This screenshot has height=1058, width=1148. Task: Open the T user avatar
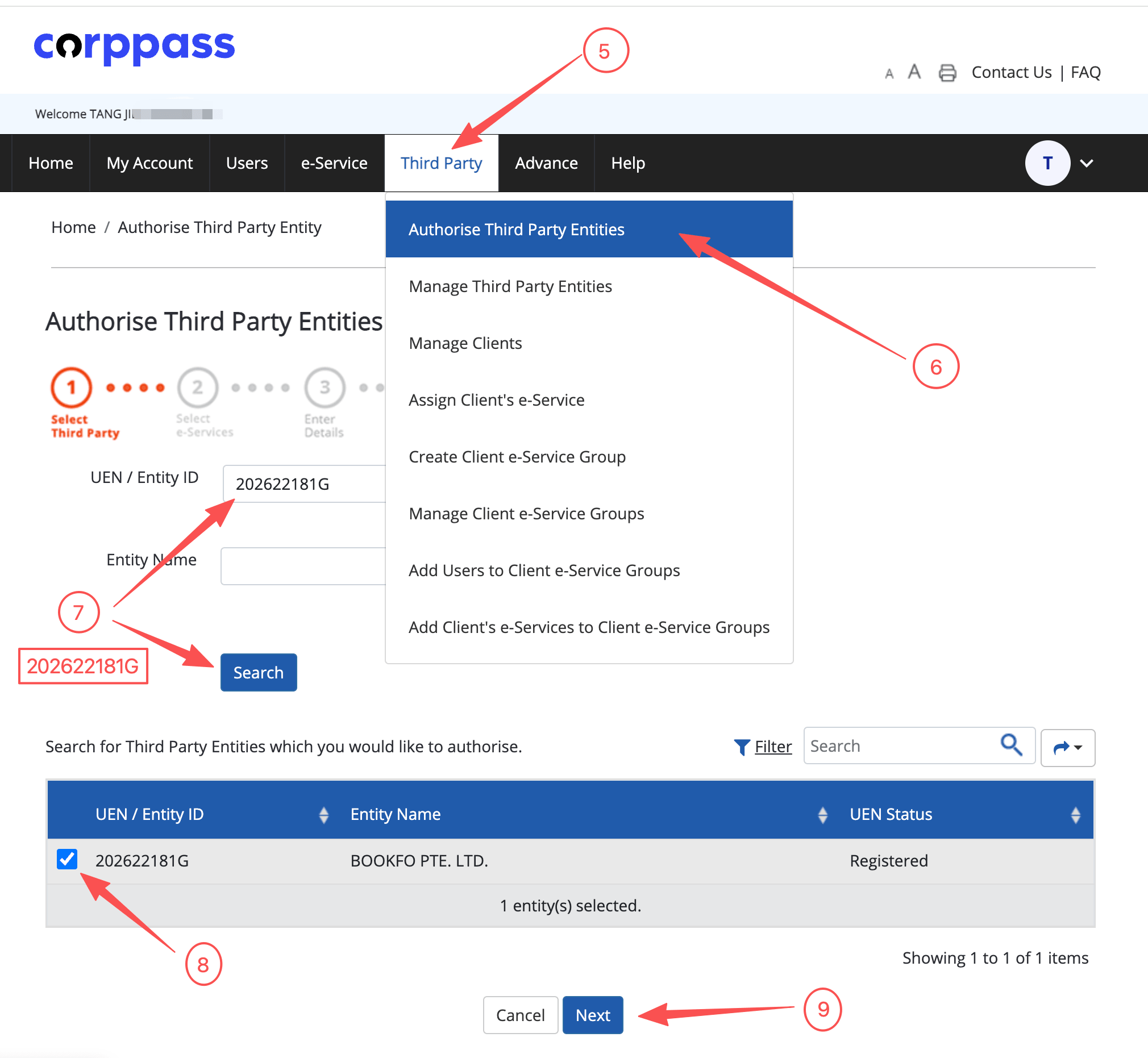tap(1047, 163)
